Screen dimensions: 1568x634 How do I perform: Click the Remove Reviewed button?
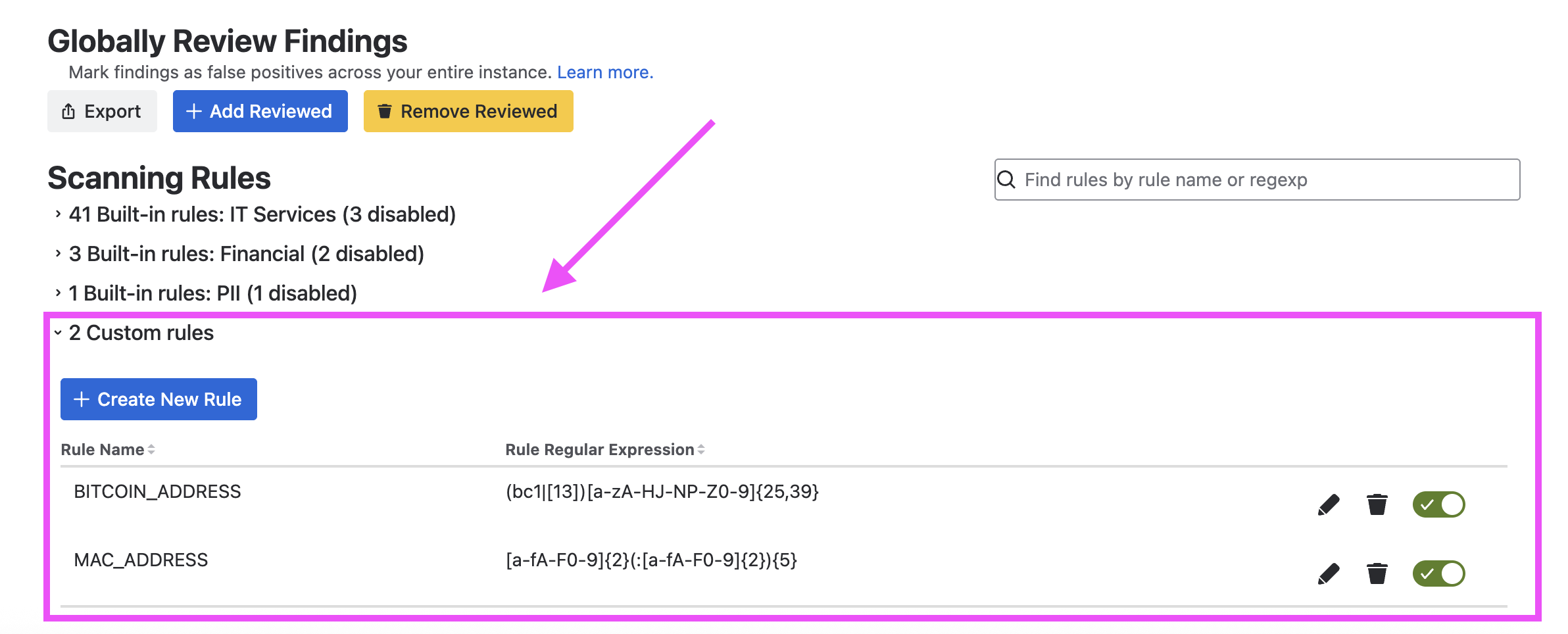coord(468,111)
